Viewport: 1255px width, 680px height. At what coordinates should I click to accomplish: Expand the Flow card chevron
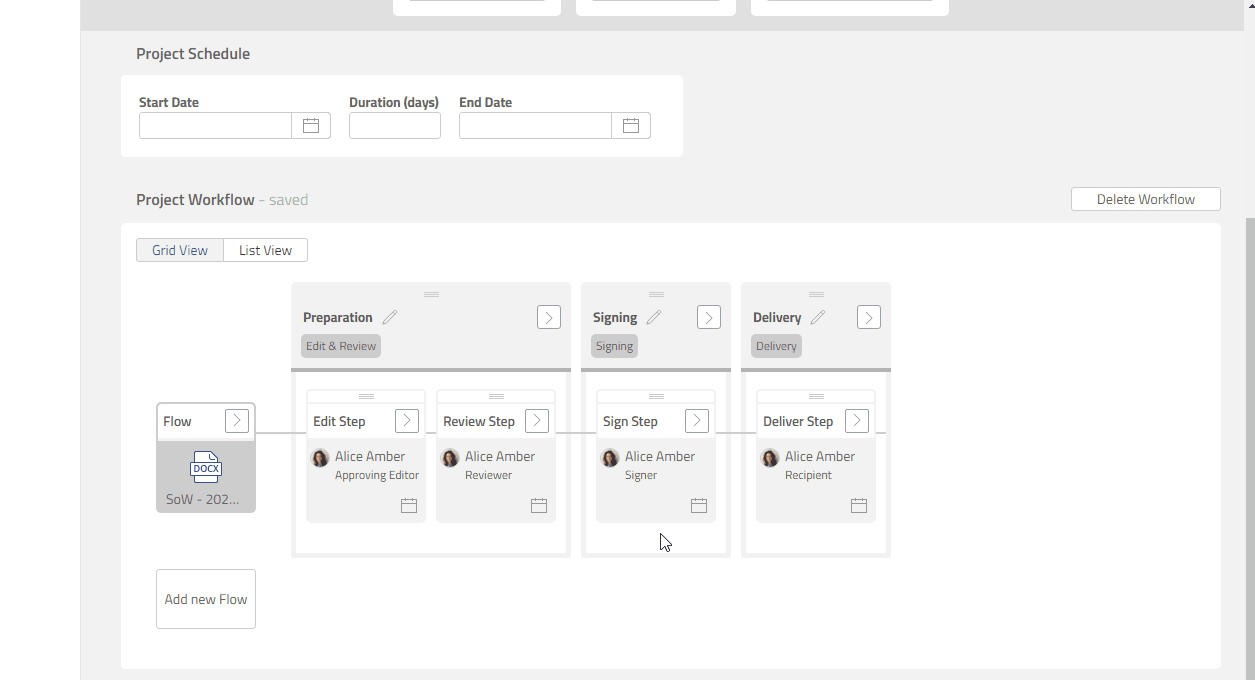[x=237, y=421]
